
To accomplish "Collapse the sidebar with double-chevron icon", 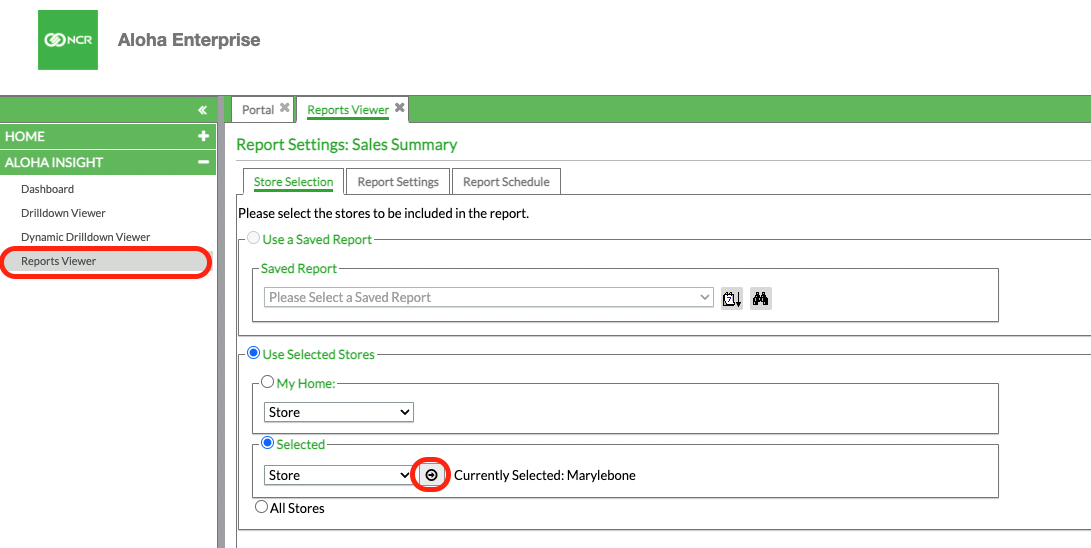I will click(202, 110).
